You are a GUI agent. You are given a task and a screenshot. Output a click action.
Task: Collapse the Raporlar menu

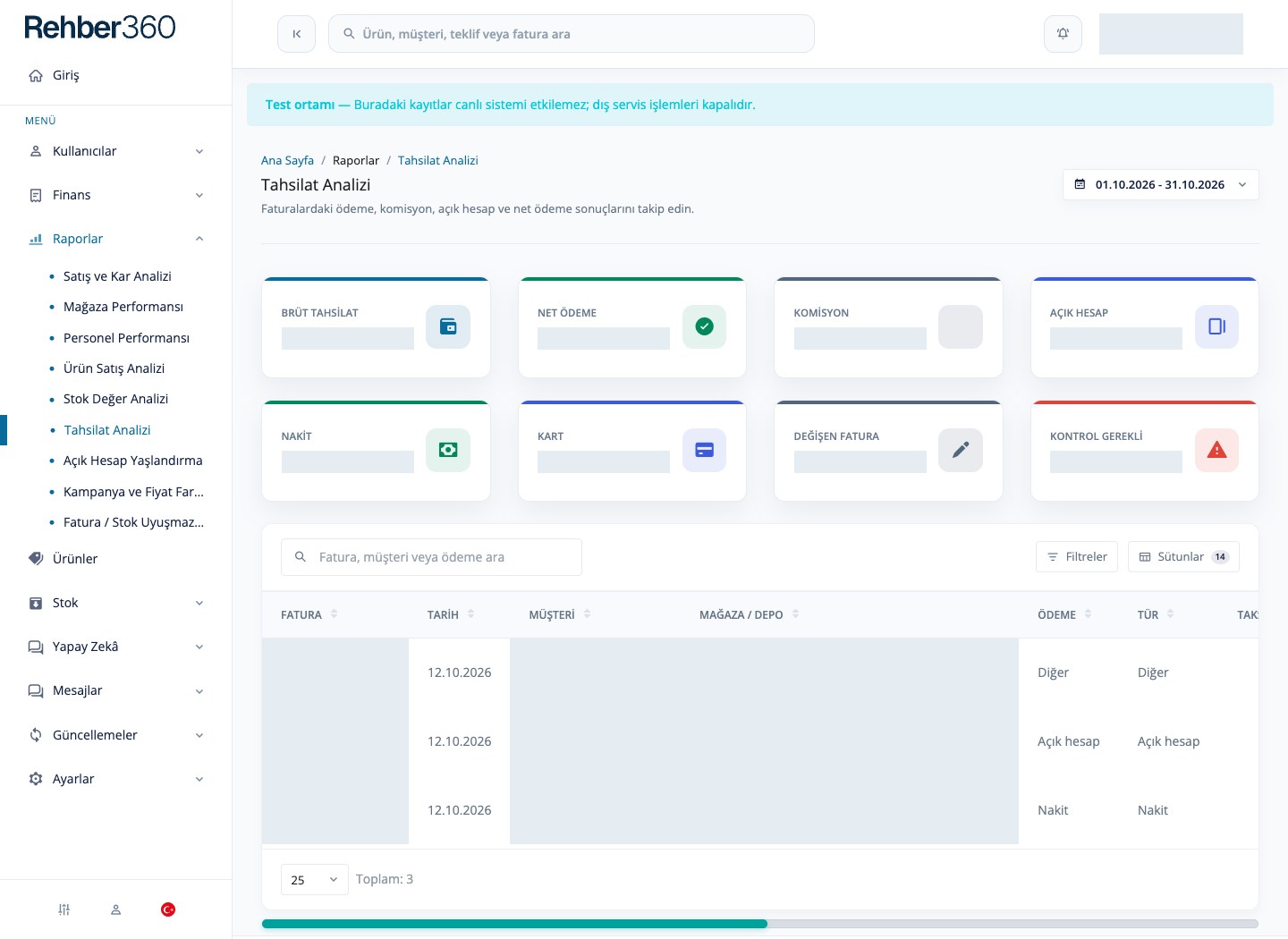point(116,239)
